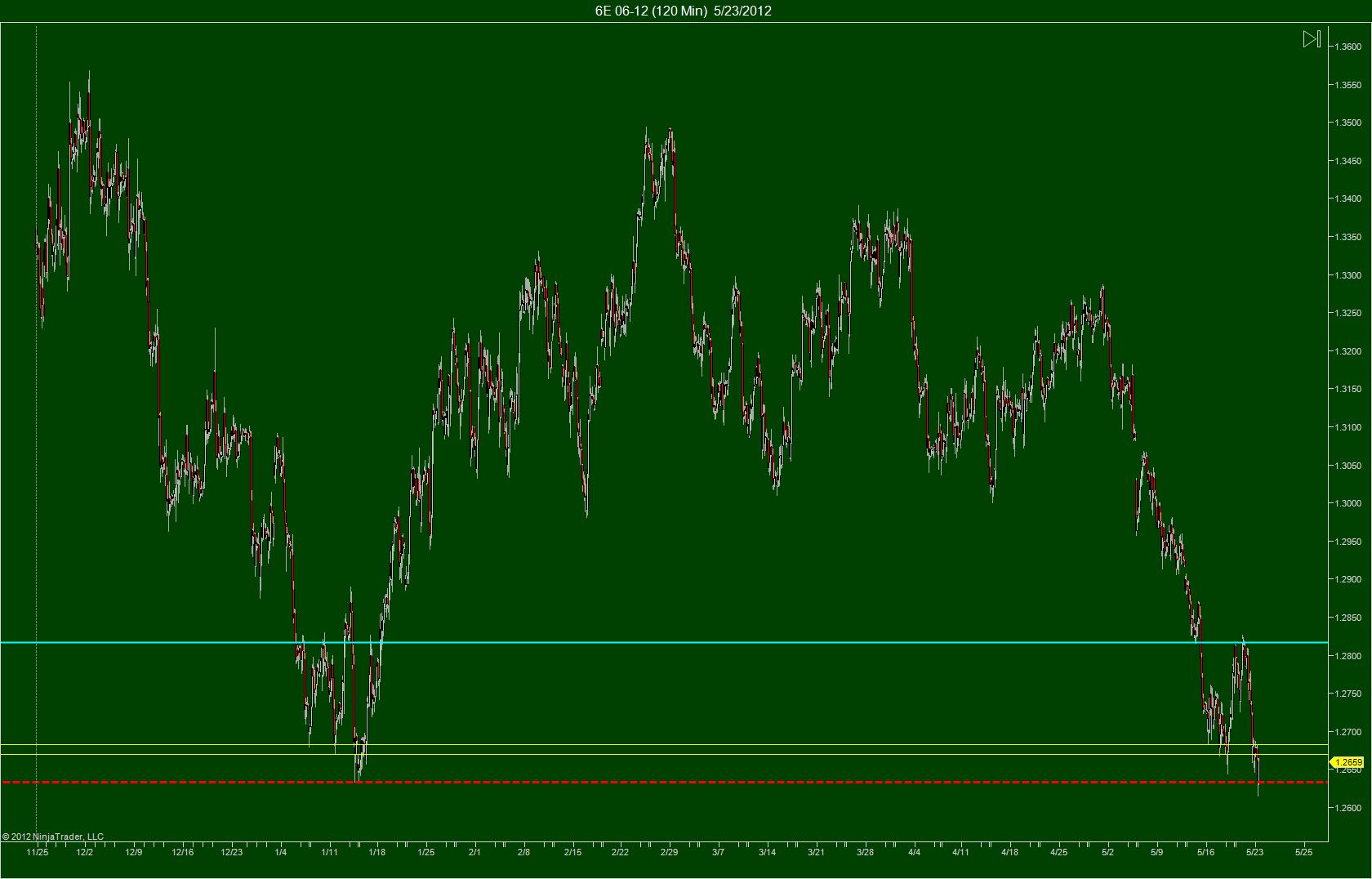The width and height of the screenshot is (1372, 879).
Task: Select the cyan horizontal line near 1.2800
Action: pos(664,643)
